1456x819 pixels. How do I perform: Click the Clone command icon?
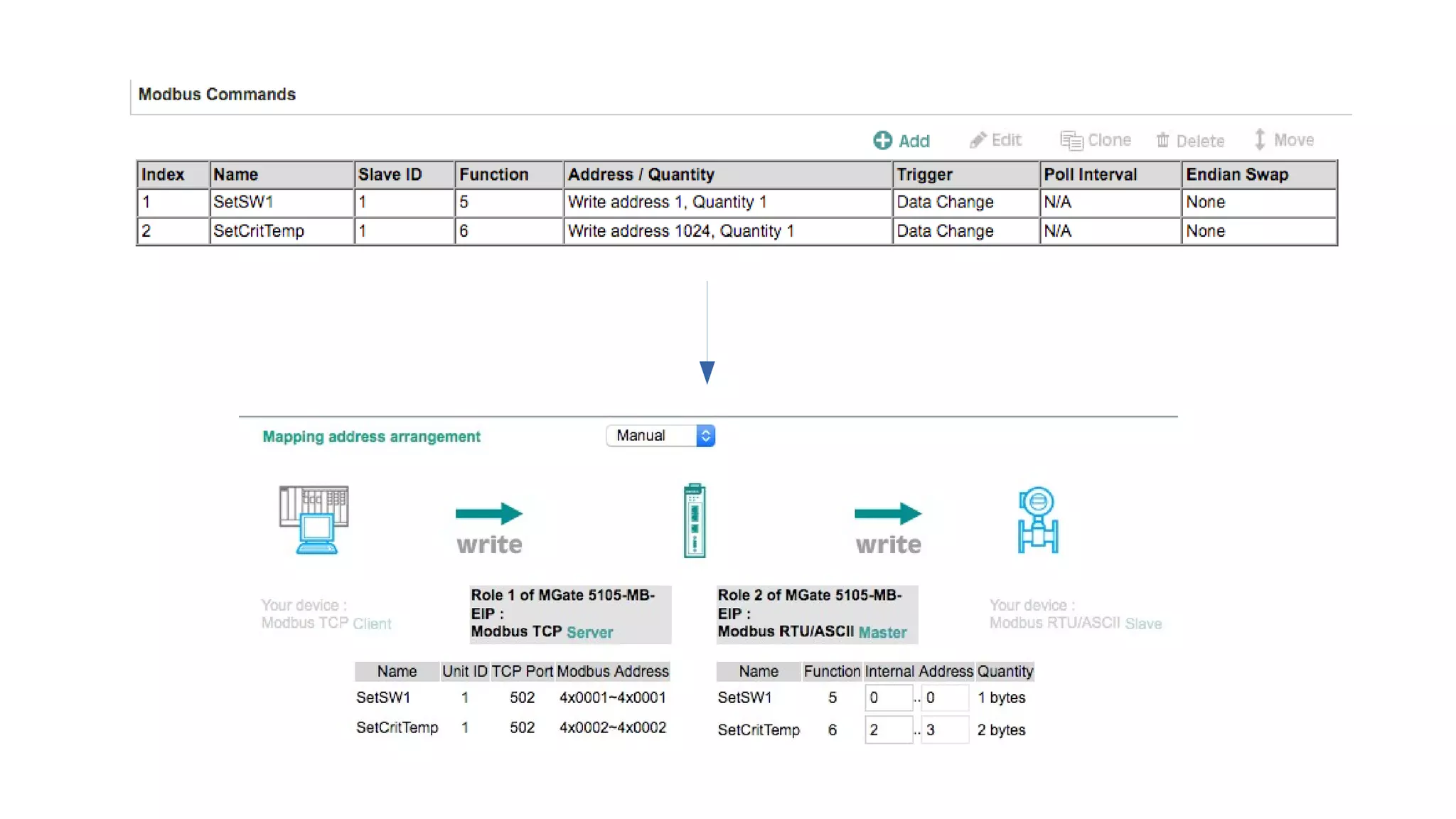point(1071,140)
